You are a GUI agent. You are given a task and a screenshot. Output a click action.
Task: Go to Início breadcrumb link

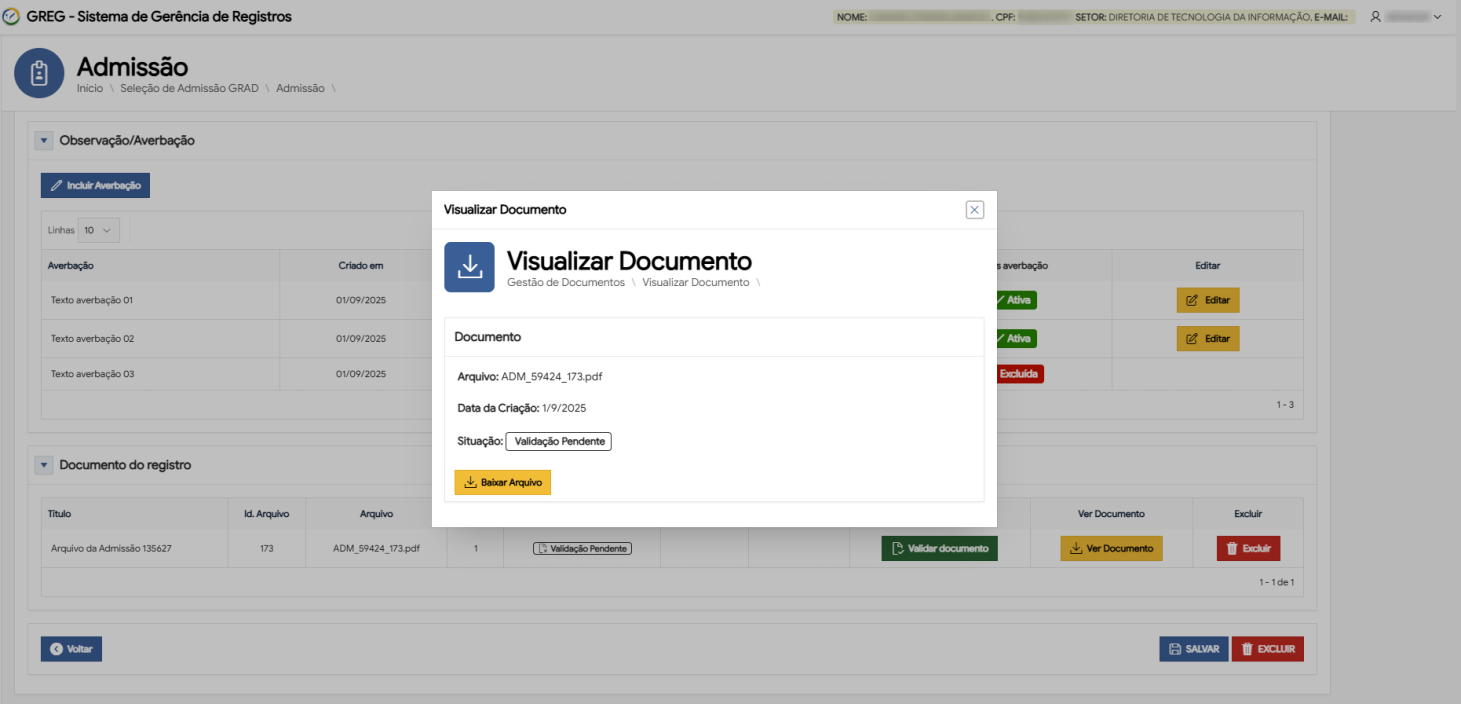(89, 88)
